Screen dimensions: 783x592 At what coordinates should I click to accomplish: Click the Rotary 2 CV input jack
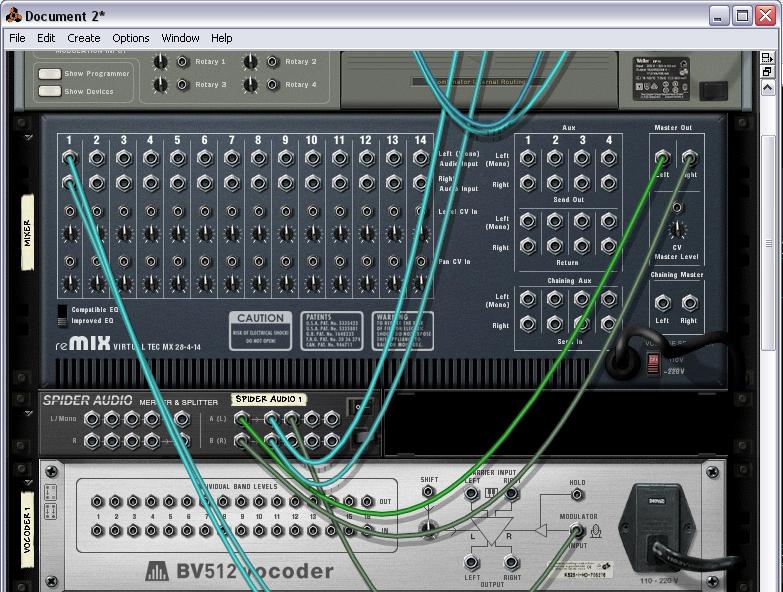272,61
